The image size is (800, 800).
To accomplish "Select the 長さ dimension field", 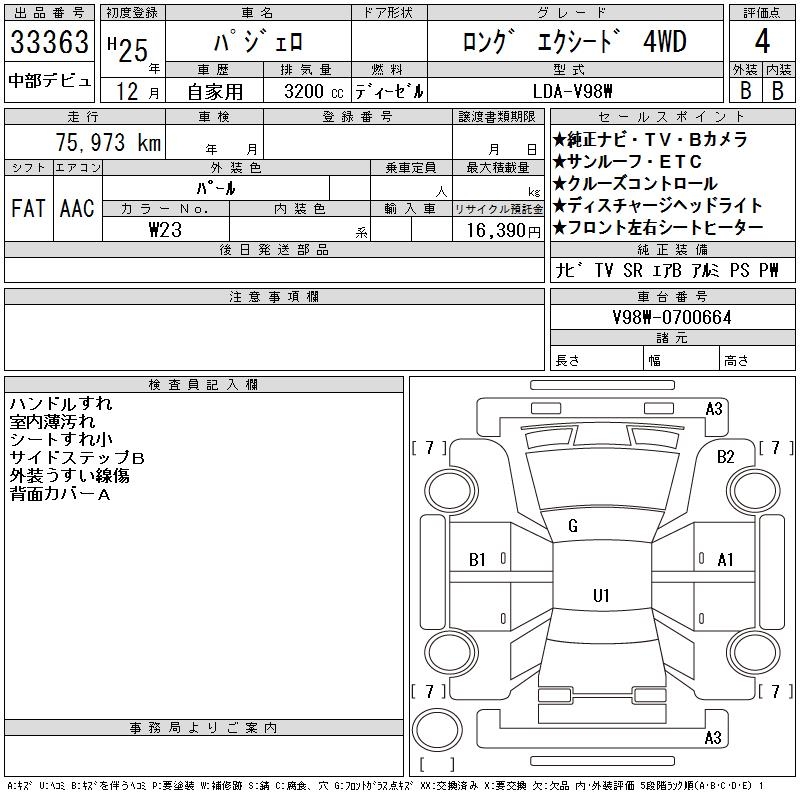I will tap(596, 358).
